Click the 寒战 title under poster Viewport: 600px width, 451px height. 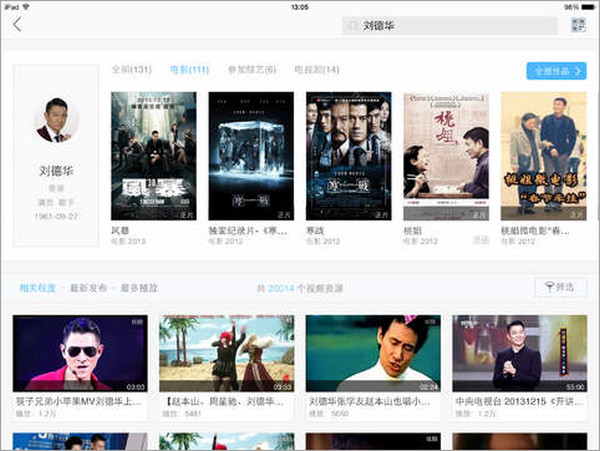click(315, 230)
